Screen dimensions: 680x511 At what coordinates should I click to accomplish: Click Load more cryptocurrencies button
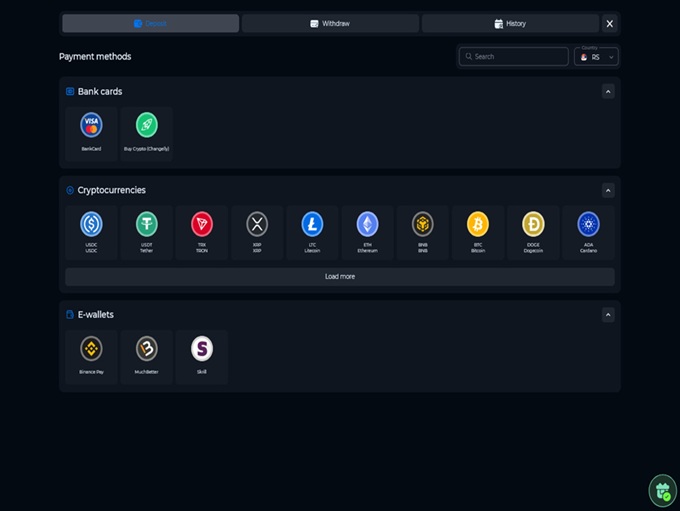click(x=340, y=276)
